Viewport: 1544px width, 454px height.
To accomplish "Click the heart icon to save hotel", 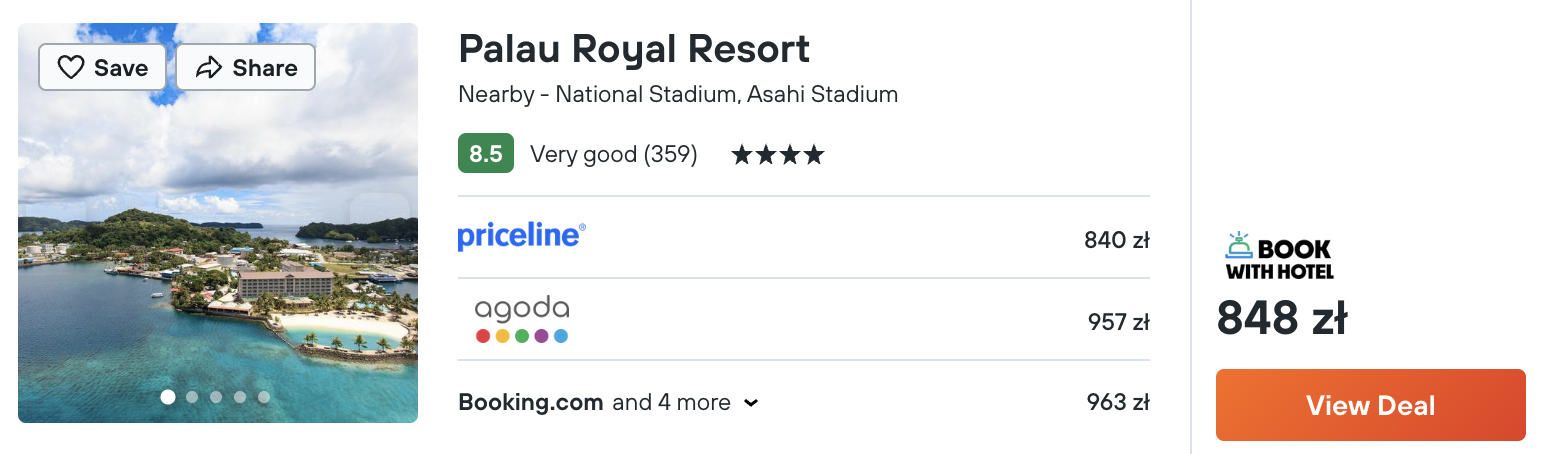I will 70,68.
